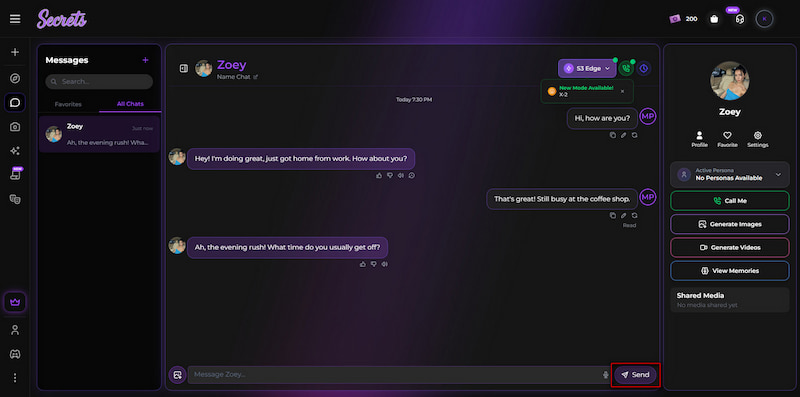Image resolution: width=800 pixels, height=397 pixels.
Task: Click the Messages search field
Action: coord(99,82)
